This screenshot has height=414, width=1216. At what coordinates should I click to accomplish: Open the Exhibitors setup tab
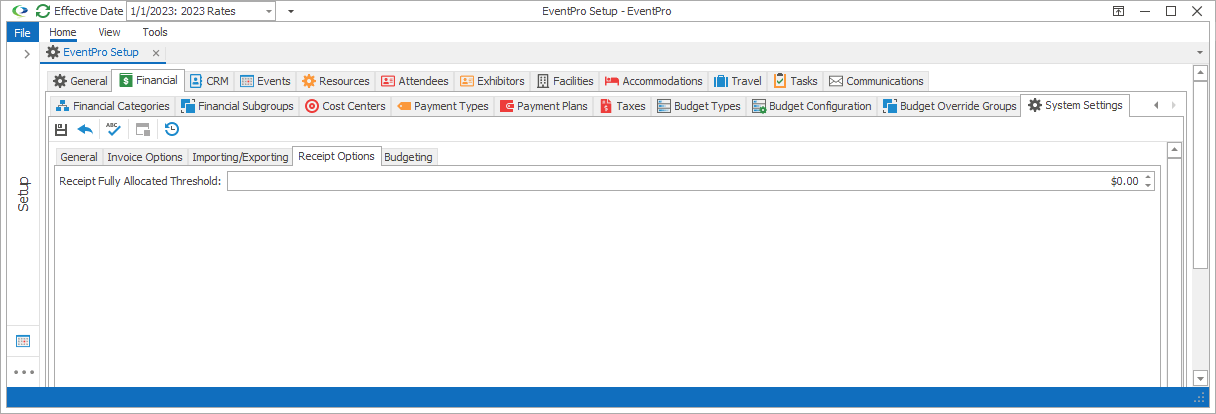click(x=493, y=81)
